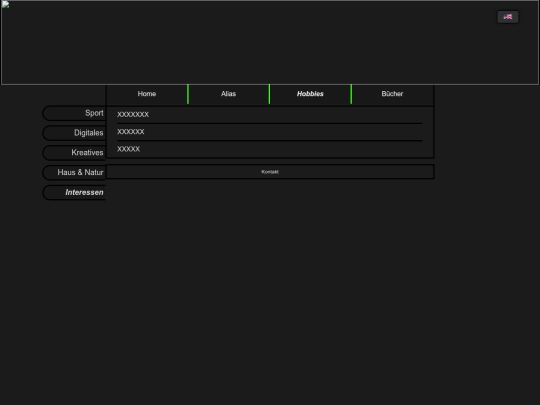Follow the Kontakt link in the footer
540x405 pixels.
coord(270,172)
